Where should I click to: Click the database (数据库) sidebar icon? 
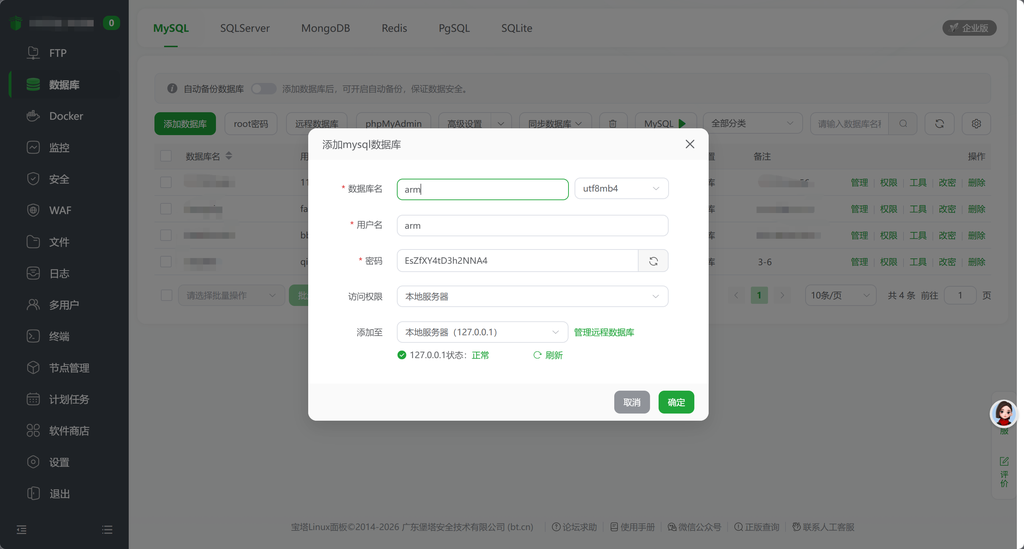pos(33,84)
